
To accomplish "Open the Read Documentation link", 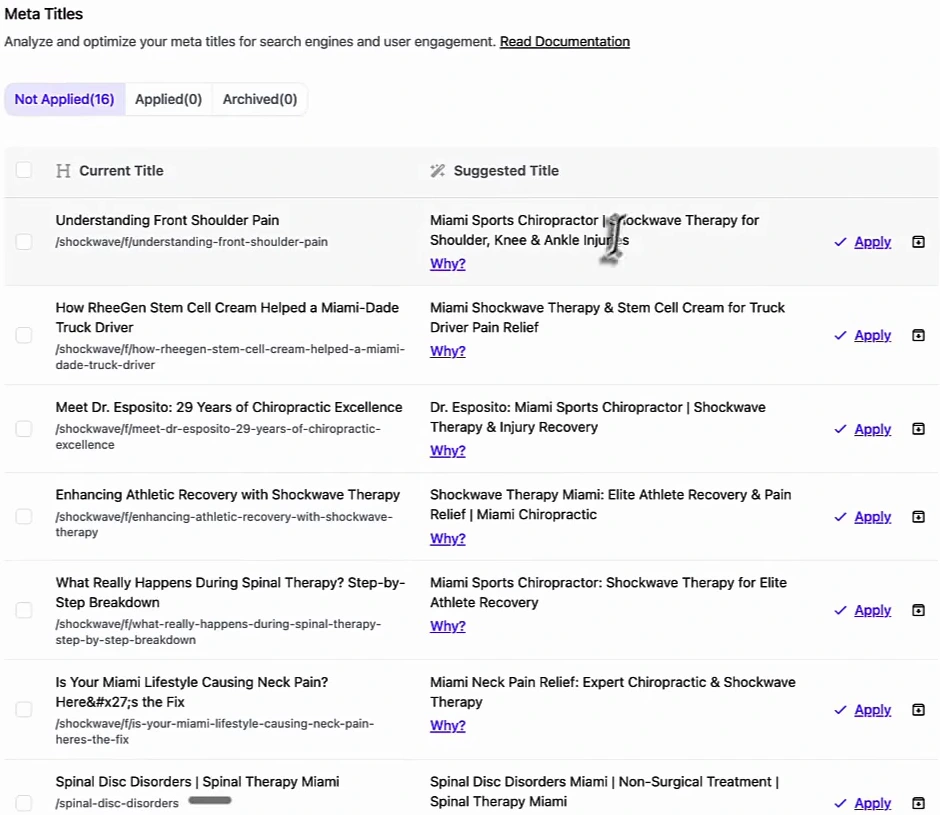I will [565, 41].
